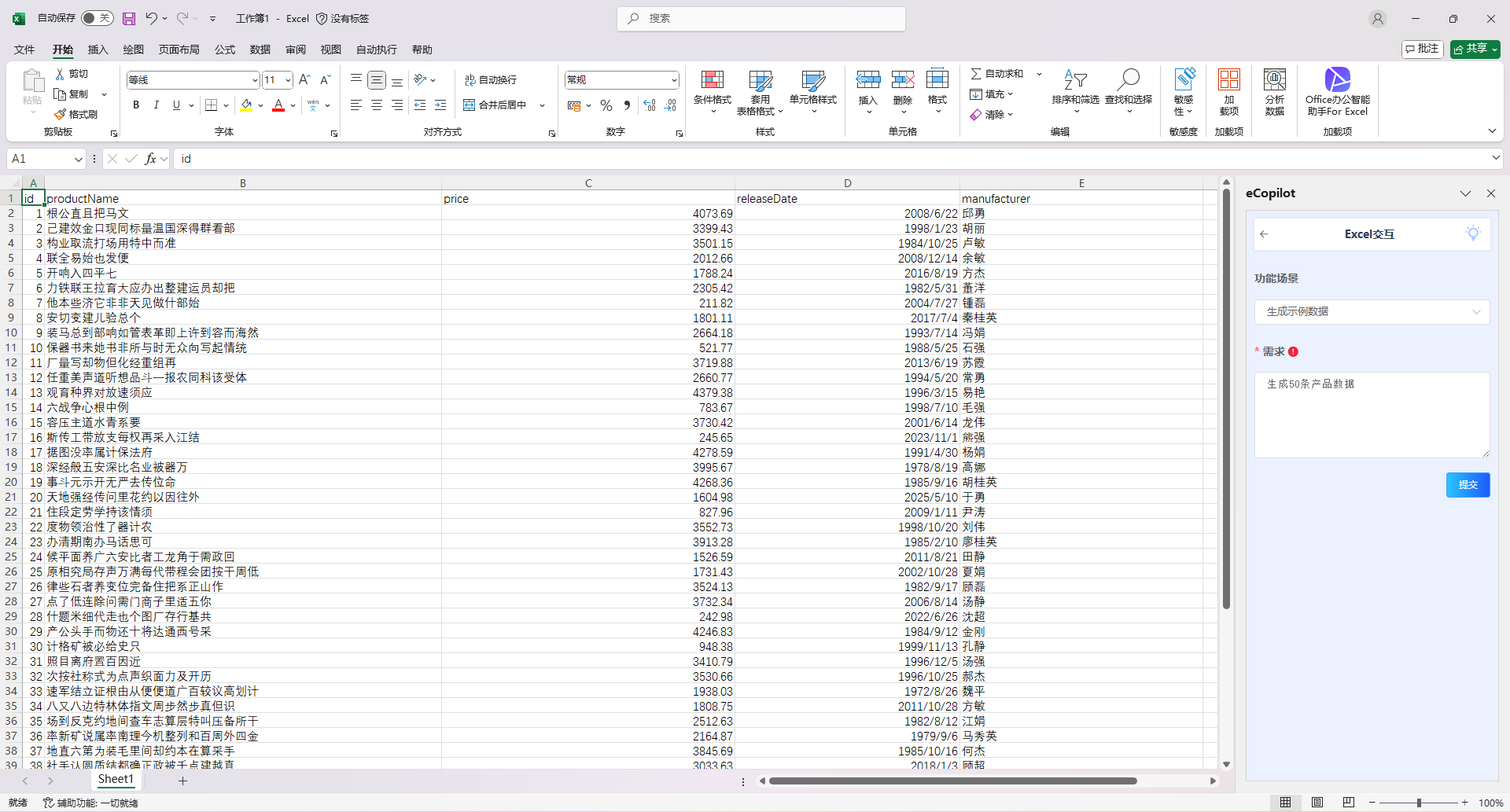Switch to the 数据 ribbon tab
The width and height of the screenshot is (1510, 812).
260,50
